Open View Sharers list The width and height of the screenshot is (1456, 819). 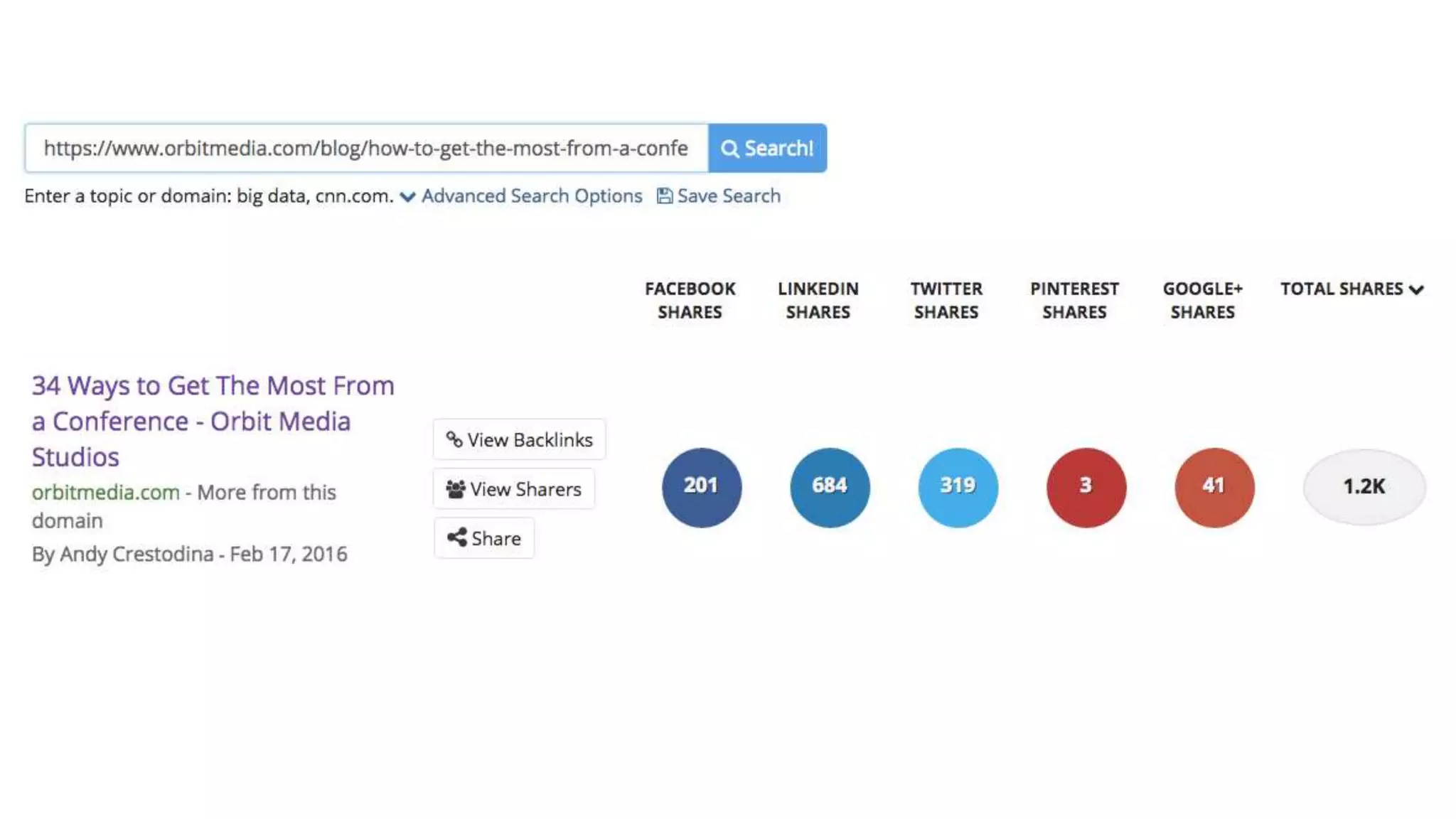pyautogui.click(x=513, y=489)
